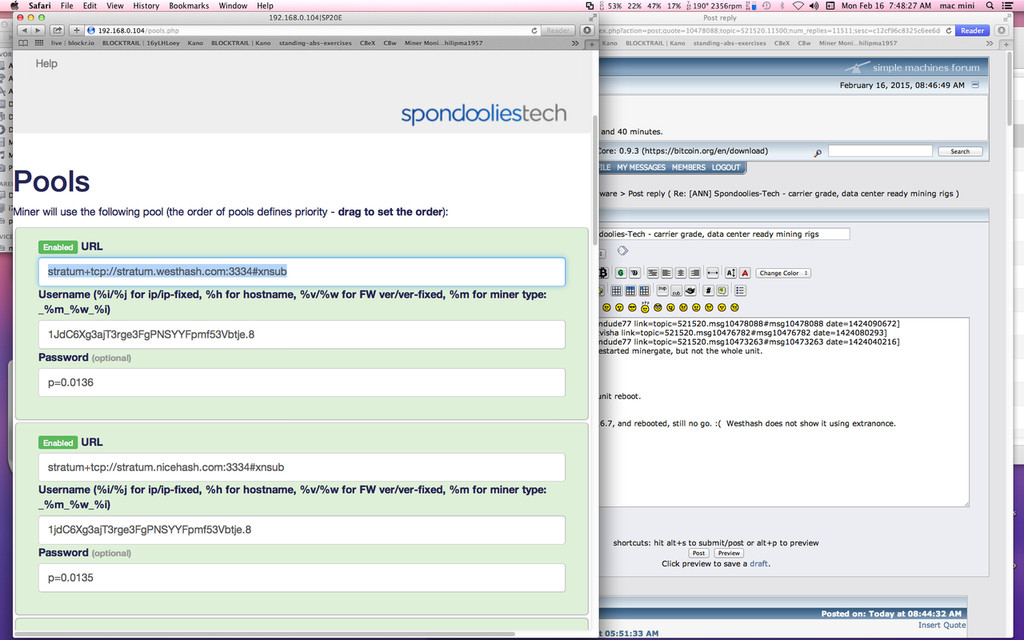
Task: Click the nicehash pool URL field
Action: (302, 467)
